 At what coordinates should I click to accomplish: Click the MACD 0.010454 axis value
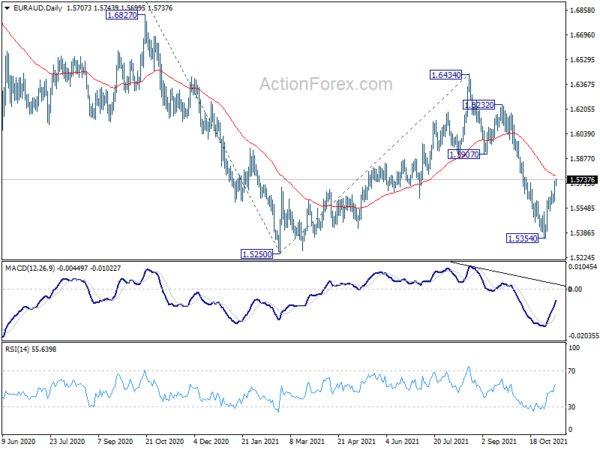click(582, 267)
